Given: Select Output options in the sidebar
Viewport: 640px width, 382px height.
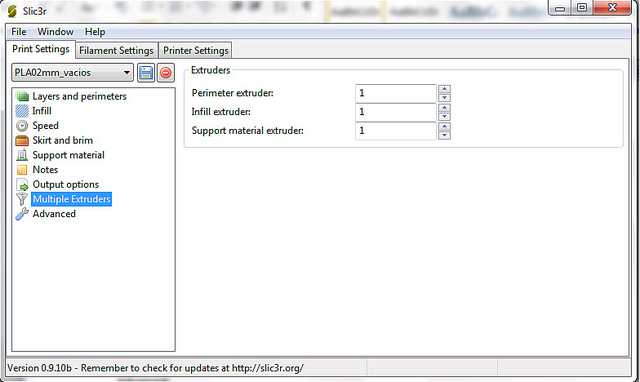Looking at the screenshot, I should (66, 184).
